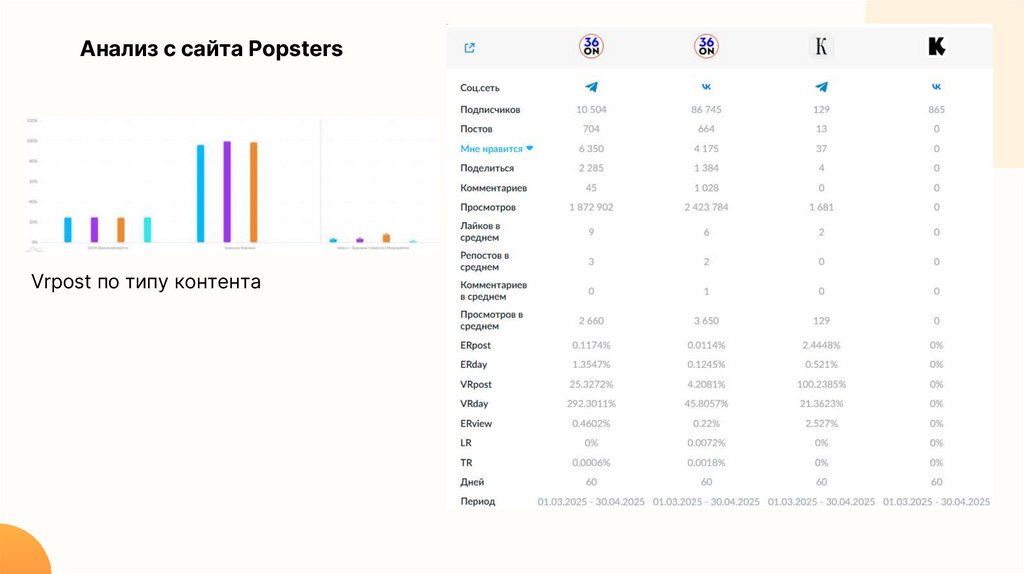Click the 'ERpost' row label
Viewport: 1024px width, 574px height.
point(475,345)
